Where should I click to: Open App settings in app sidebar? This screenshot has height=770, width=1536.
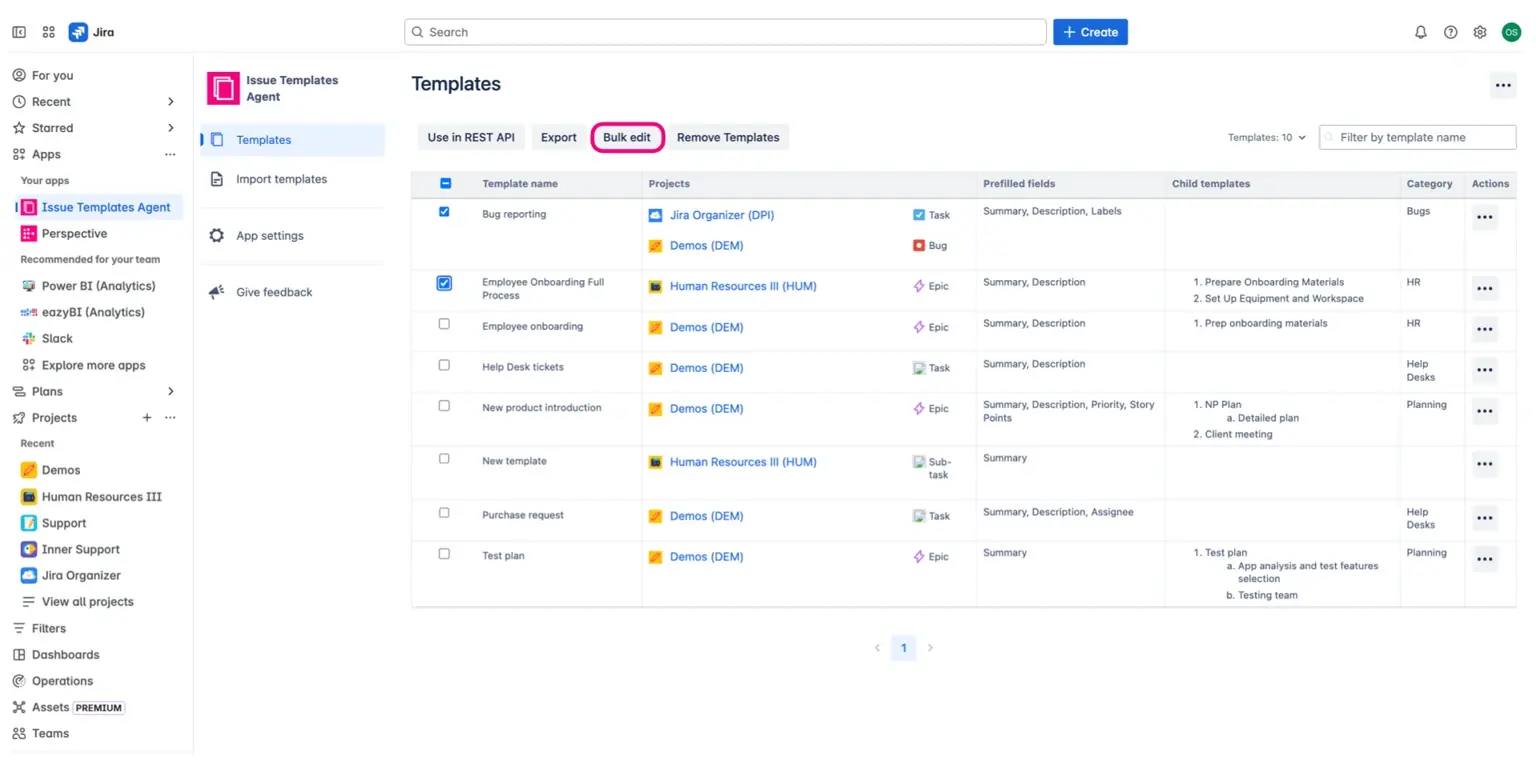pos(269,236)
